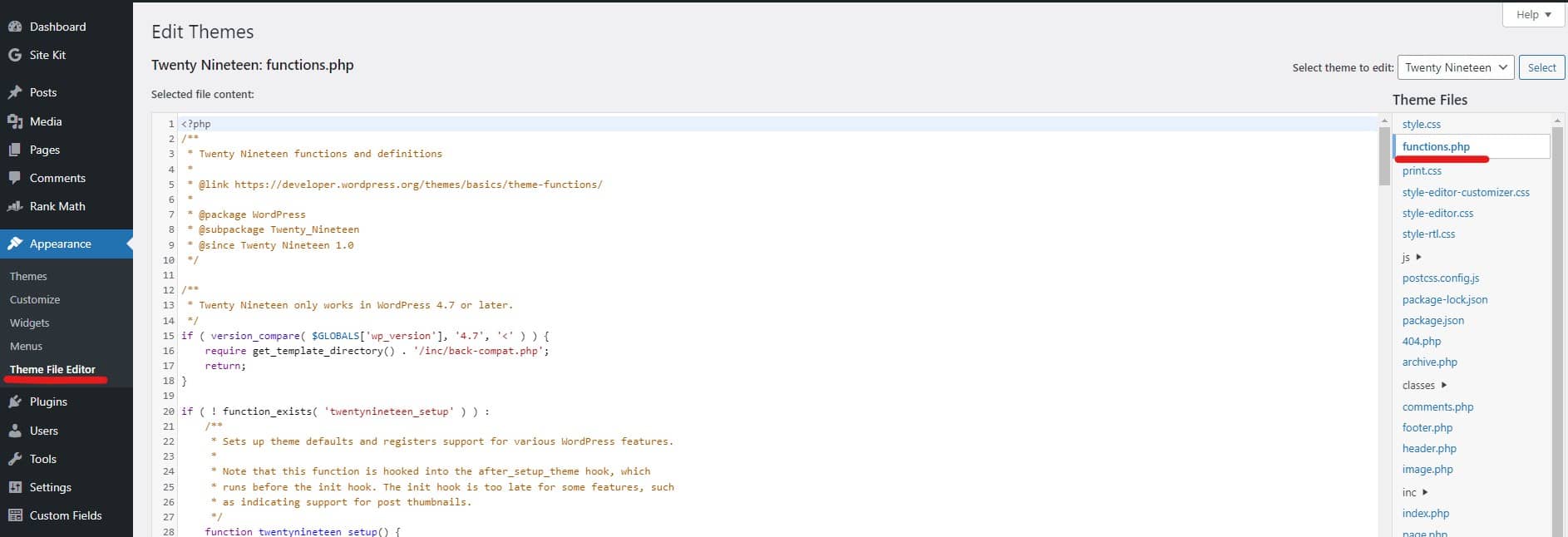
Task: Open style-editor.css theme file
Action: [1437, 213]
